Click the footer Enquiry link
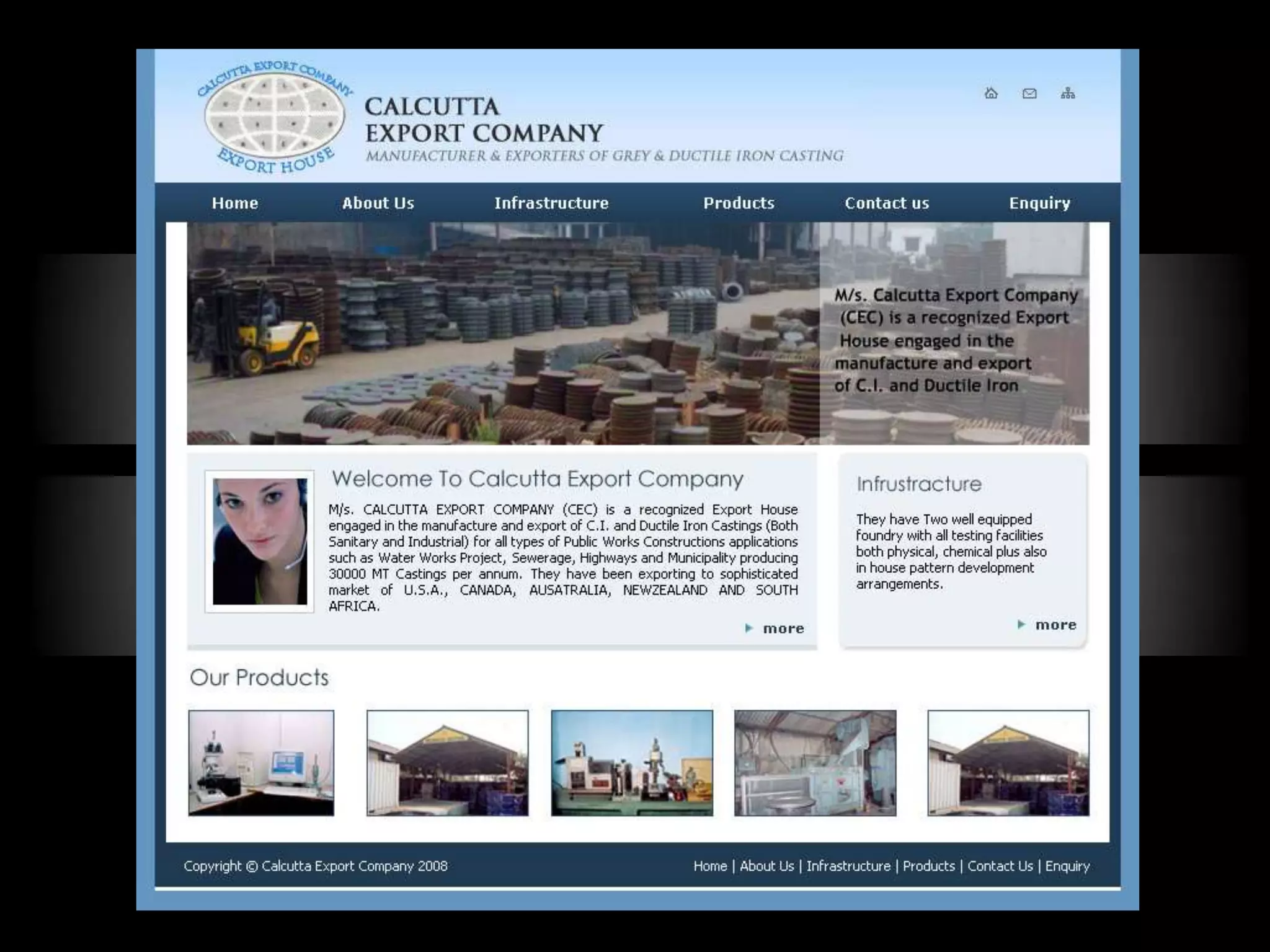The height and width of the screenshot is (952, 1270). 1067,866
